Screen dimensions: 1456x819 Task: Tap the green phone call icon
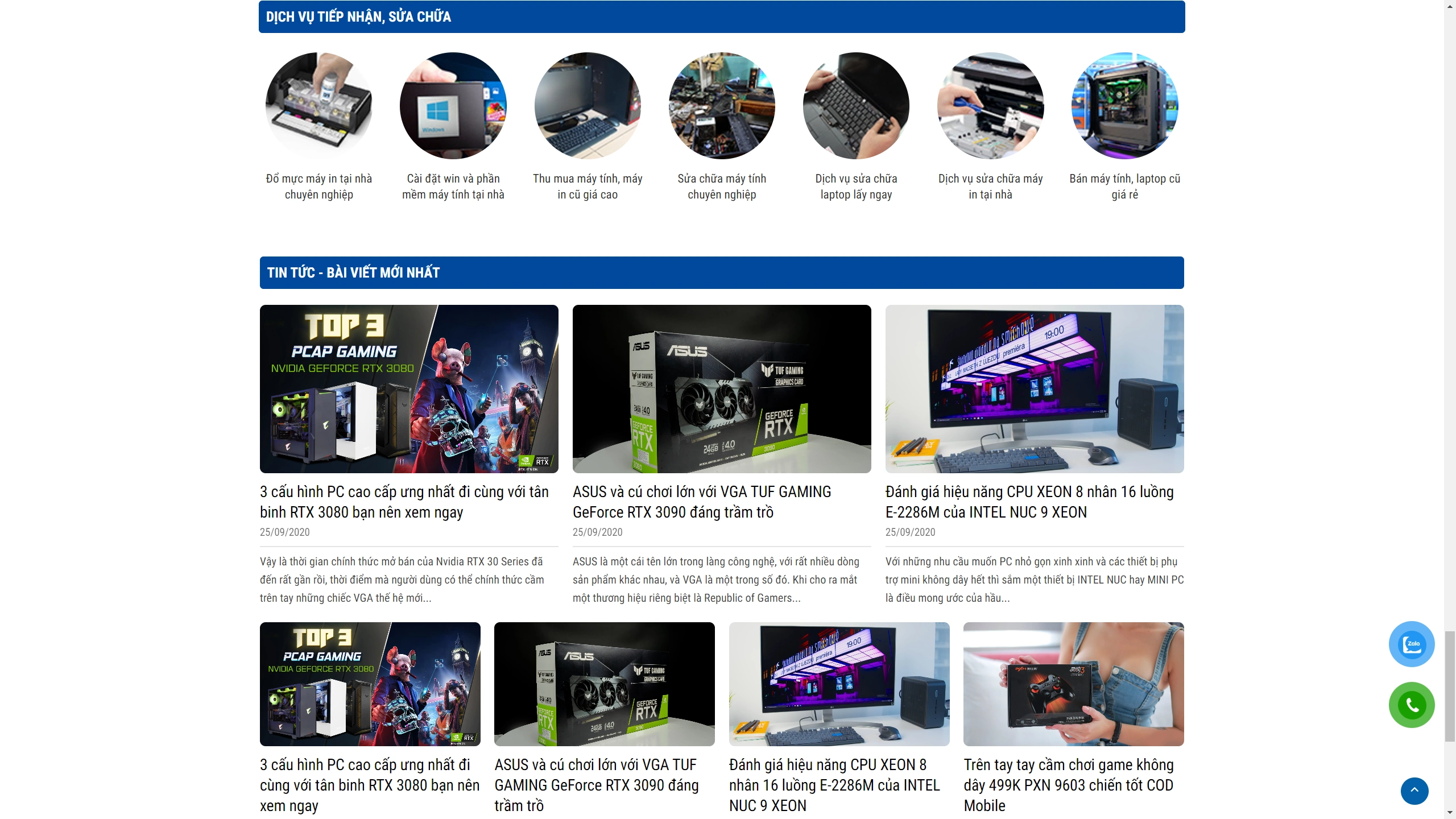pos(1412,705)
